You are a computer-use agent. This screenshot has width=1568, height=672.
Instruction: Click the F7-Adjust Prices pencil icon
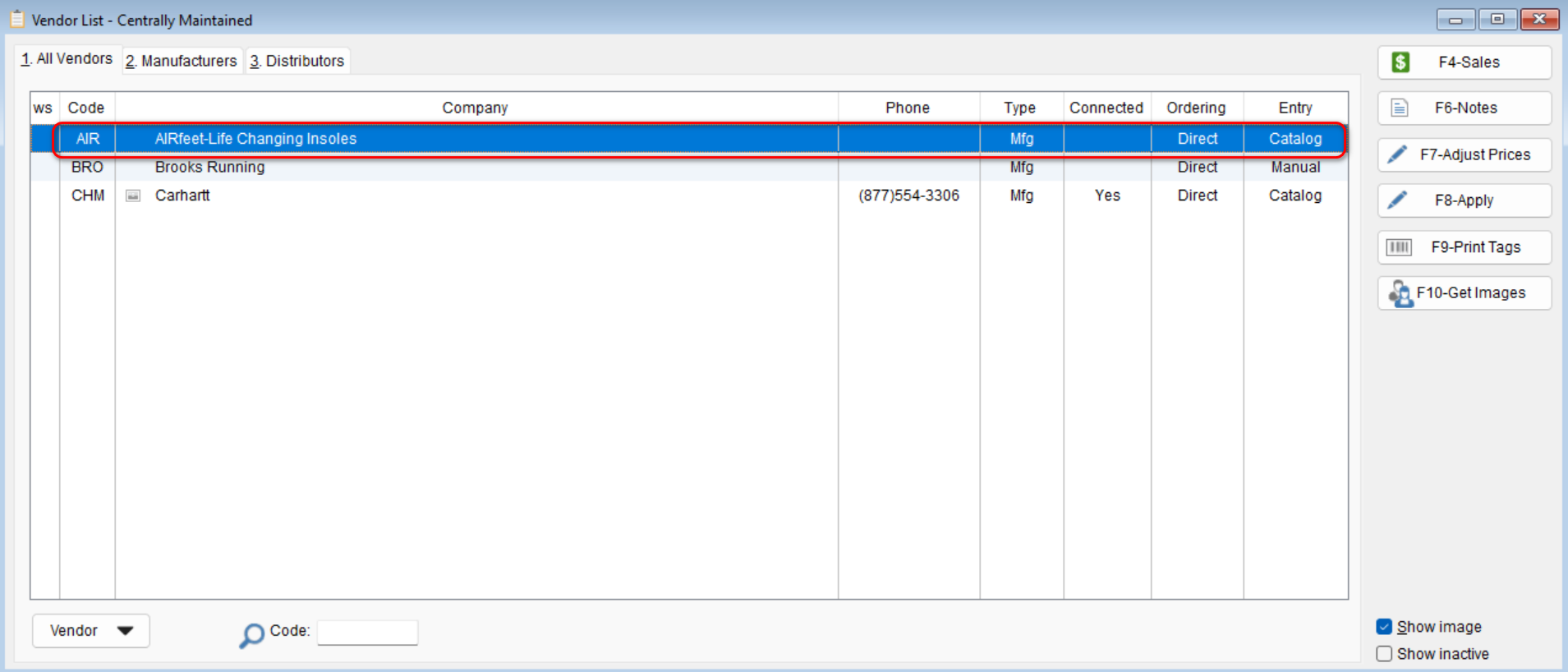coord(1397,154)
